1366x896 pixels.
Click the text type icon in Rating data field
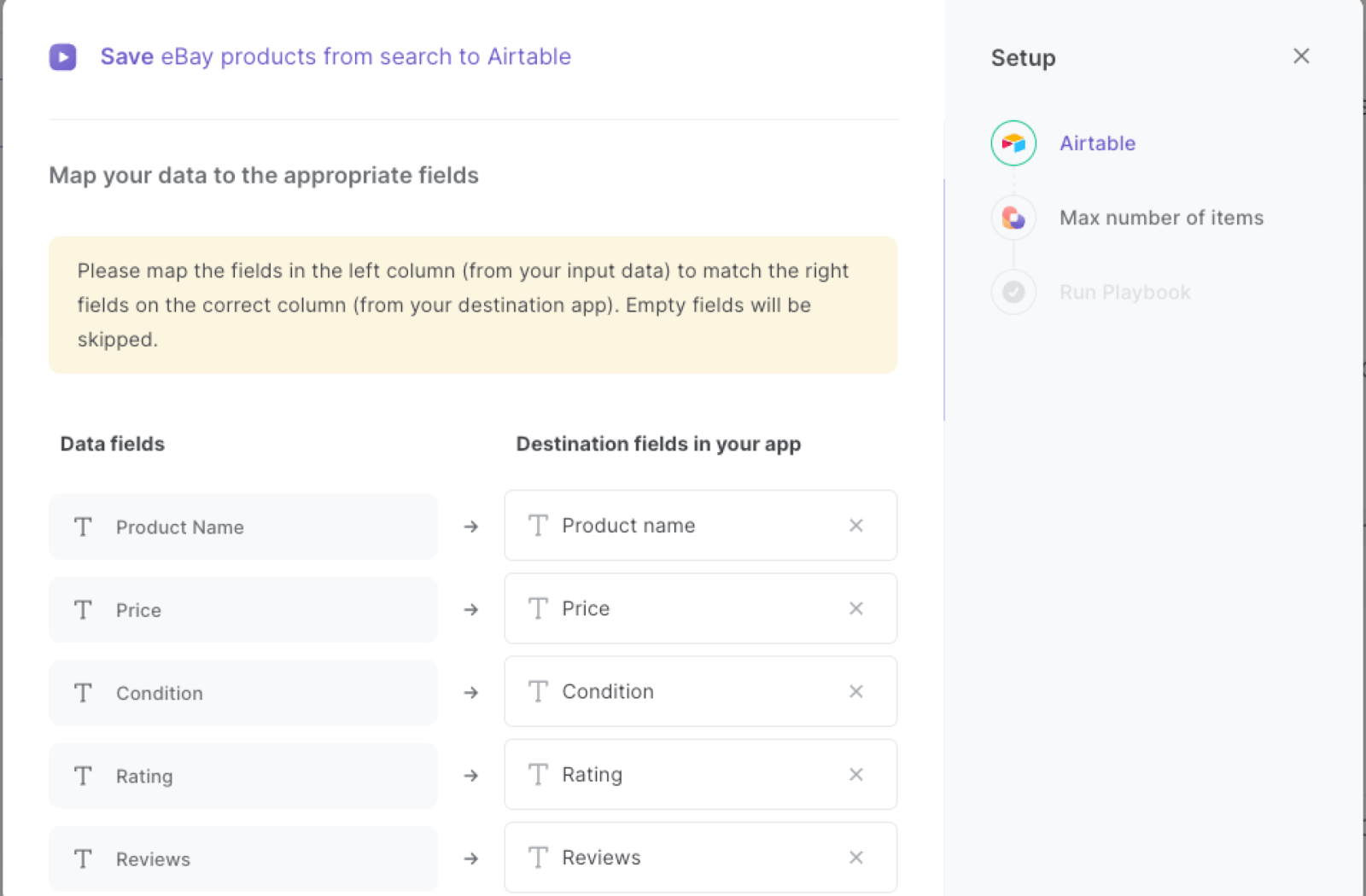[83, 776]
